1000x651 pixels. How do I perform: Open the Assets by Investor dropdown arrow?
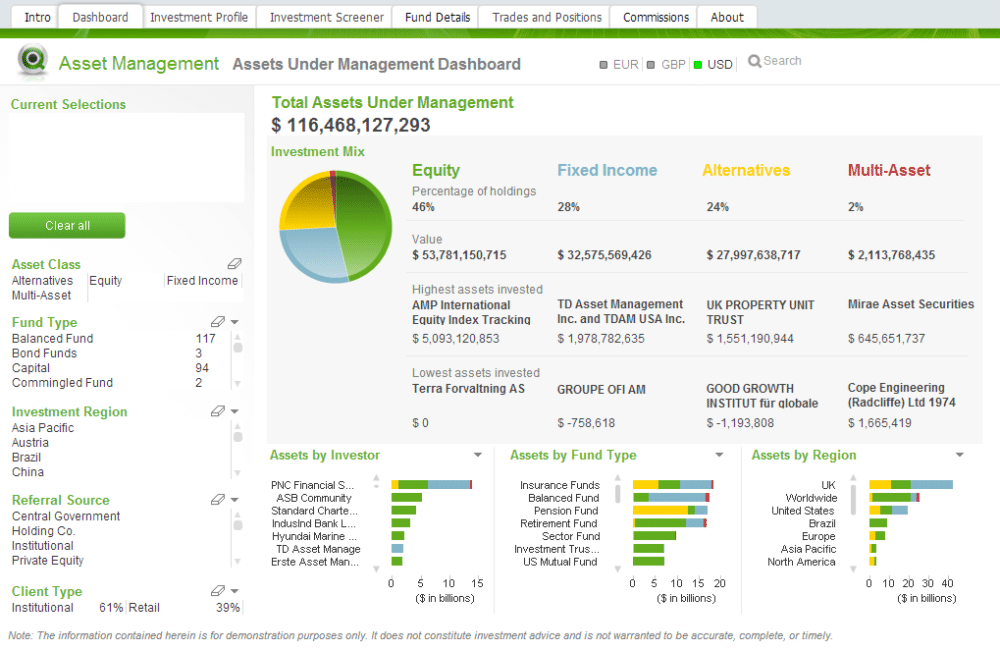478,456
